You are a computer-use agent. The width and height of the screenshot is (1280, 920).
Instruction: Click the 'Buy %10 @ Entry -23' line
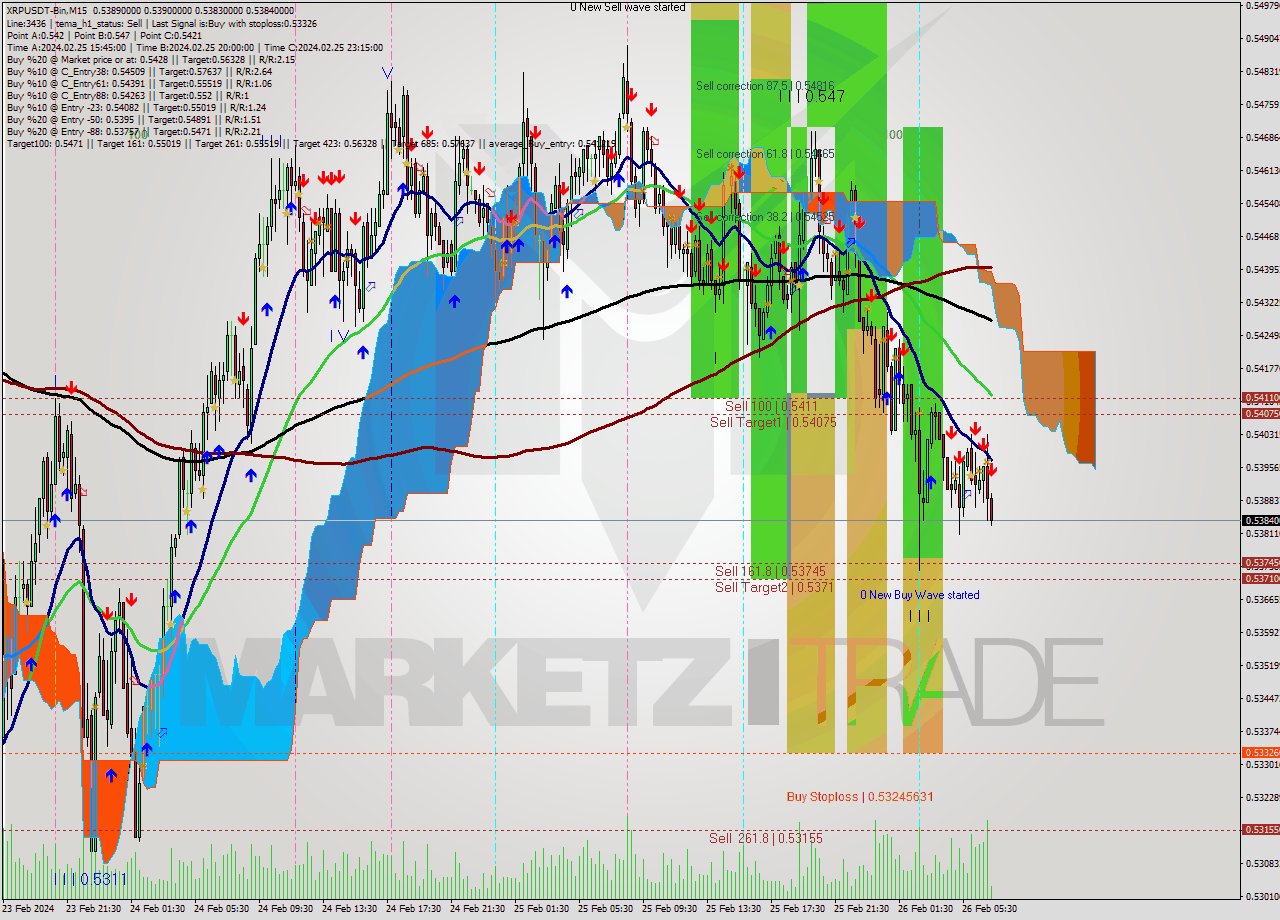[x=136, y=107]
